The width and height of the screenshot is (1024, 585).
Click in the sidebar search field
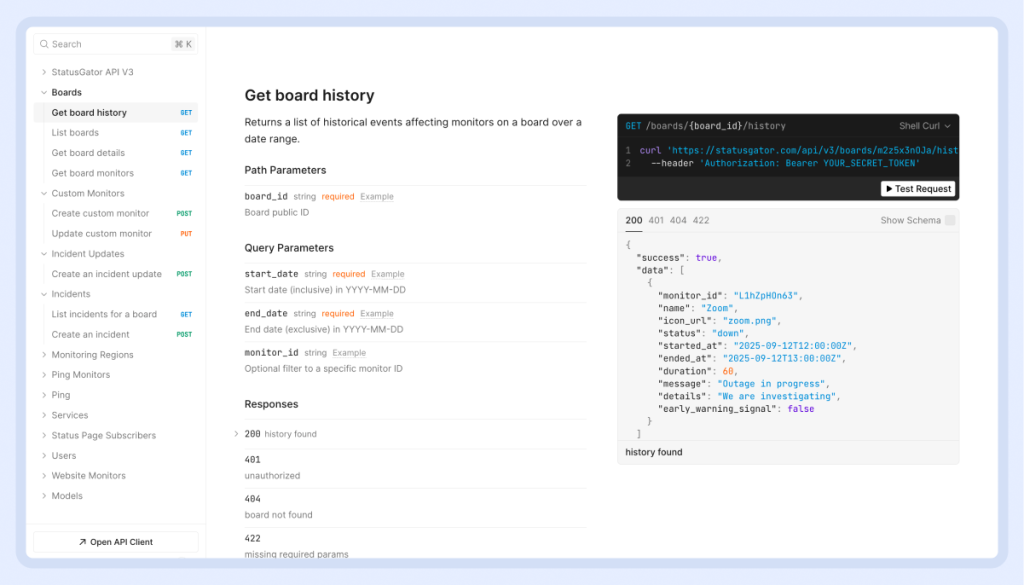pos(110,44)
